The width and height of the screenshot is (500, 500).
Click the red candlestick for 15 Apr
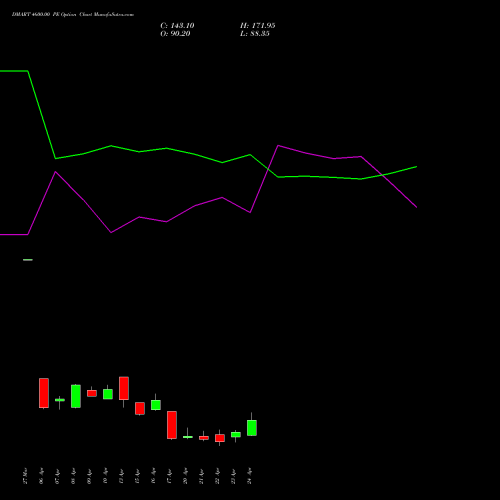[x=140, y=408]
